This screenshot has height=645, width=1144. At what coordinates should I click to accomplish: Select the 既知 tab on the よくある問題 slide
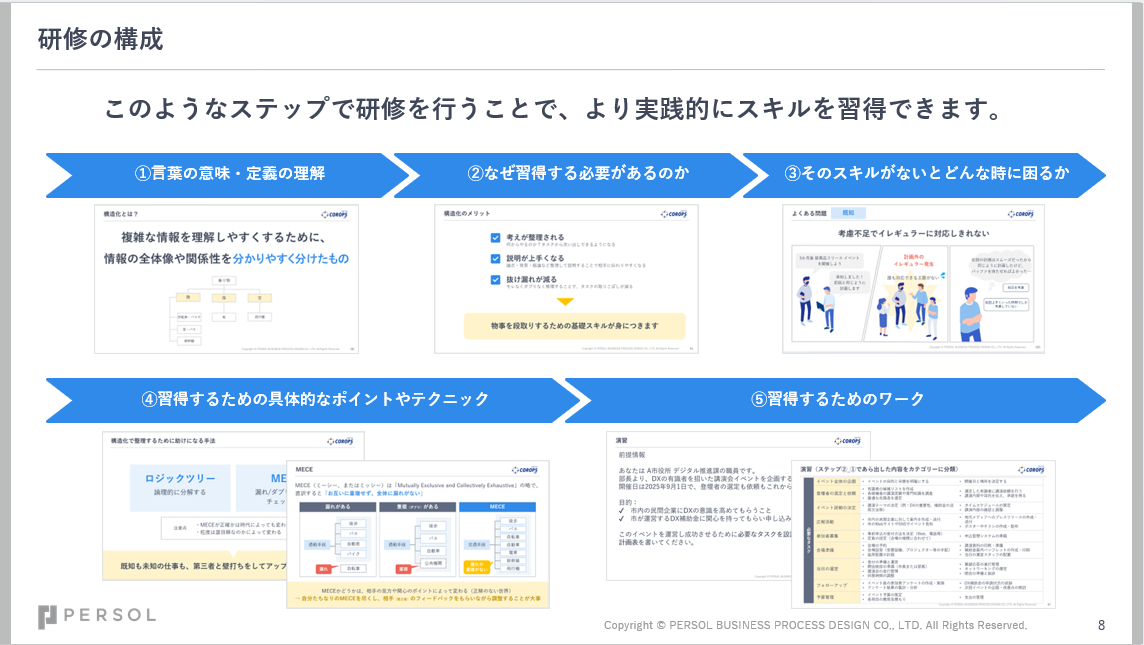click(x=849, y=213)
